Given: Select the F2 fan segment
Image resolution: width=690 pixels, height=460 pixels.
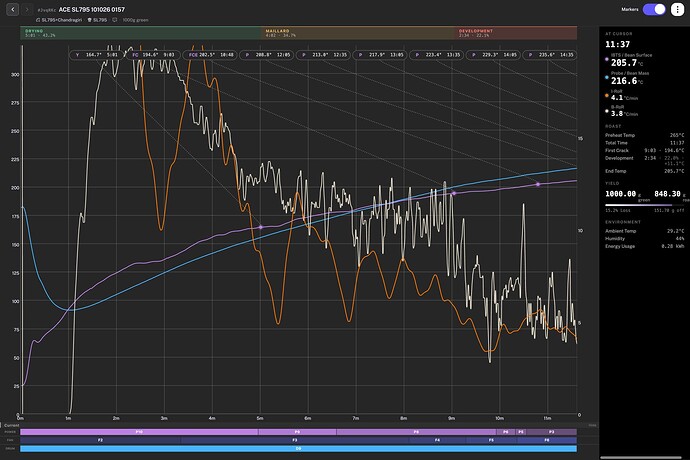Looking at the screenshot, I should click(100, 440).
